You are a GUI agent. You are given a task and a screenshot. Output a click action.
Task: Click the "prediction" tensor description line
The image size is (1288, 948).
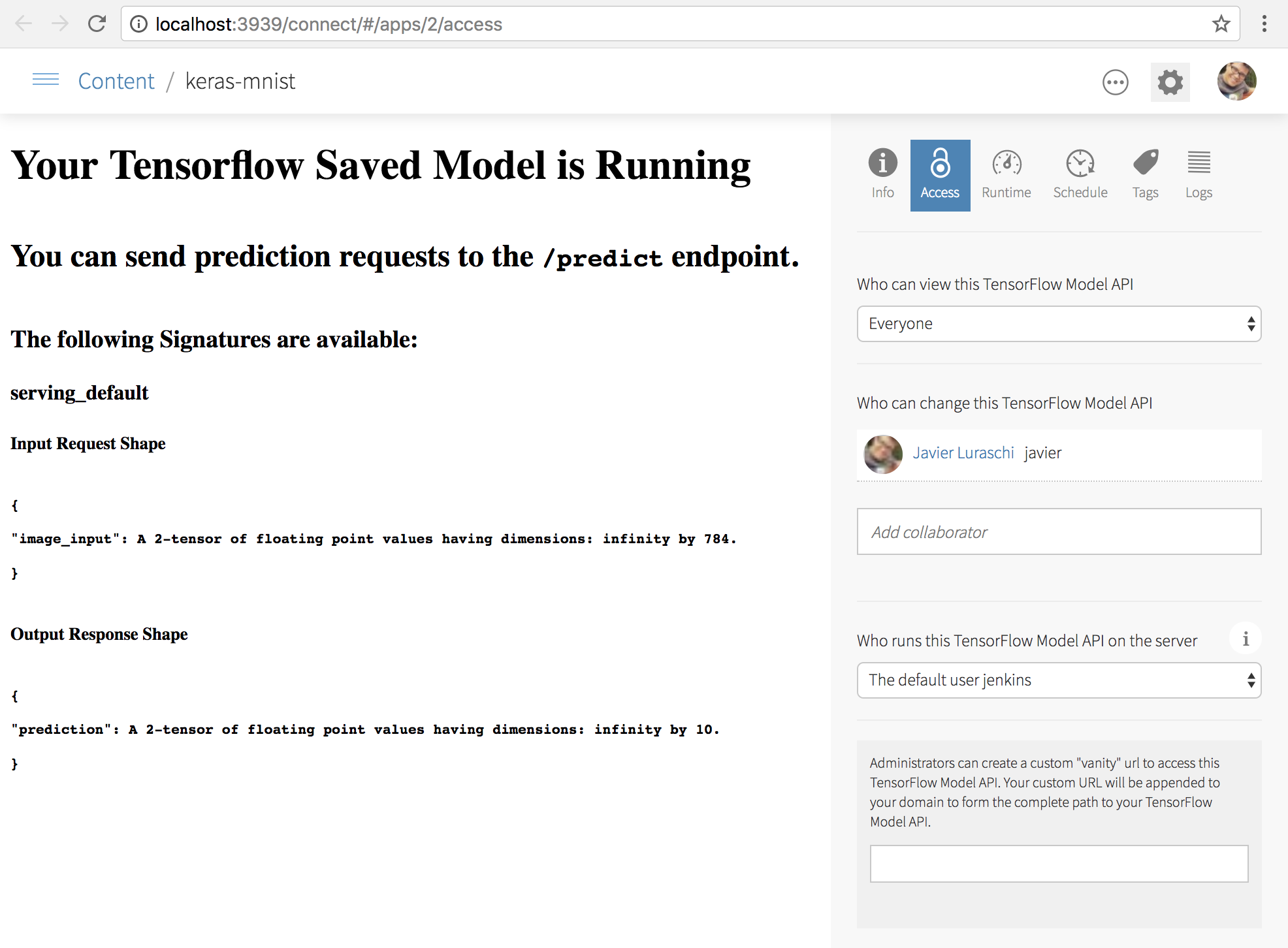tap(365, 729)
